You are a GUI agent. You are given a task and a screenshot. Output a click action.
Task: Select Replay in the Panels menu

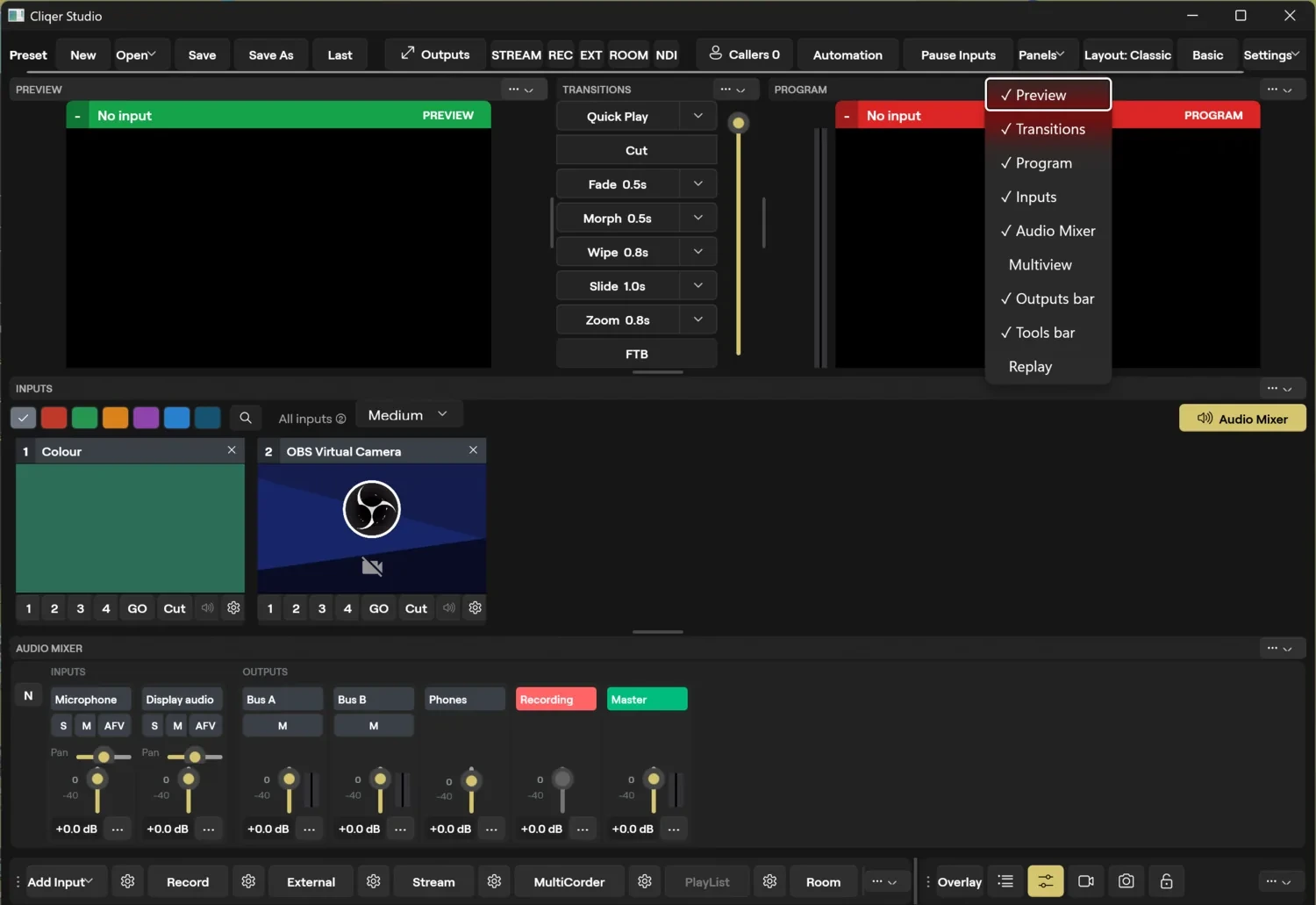pos(1048,367)
